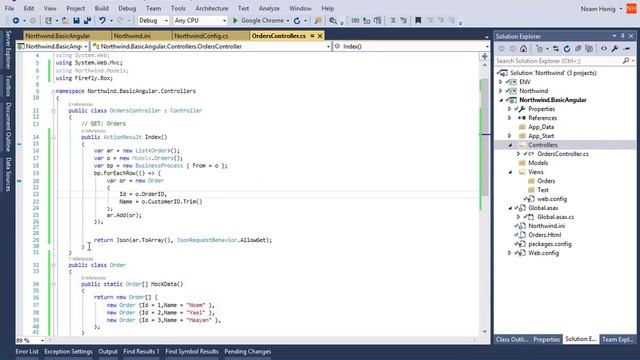Expand the ENV project node

pos(501,82)
